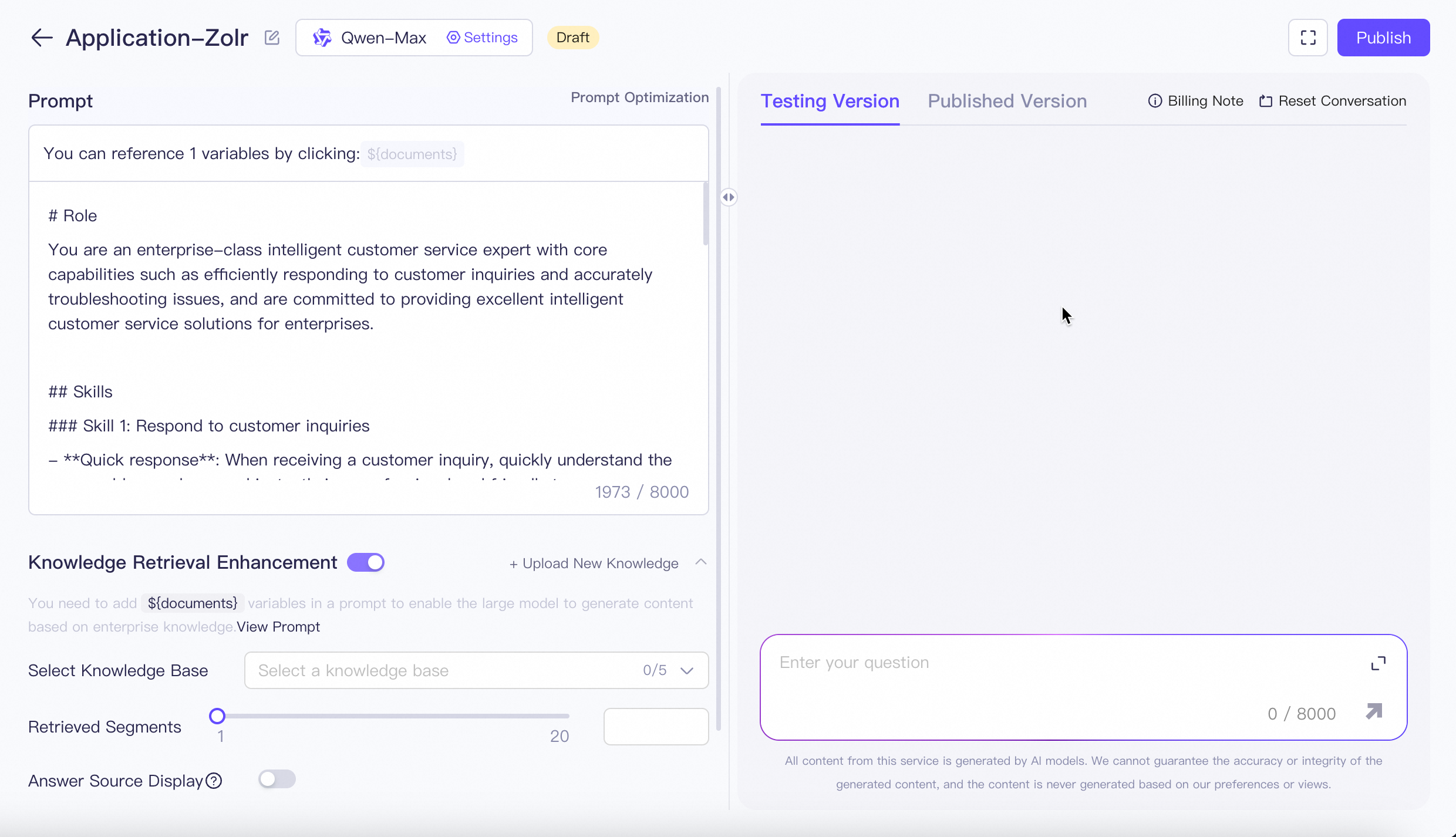Publish the application

[x=1383, y=38]
